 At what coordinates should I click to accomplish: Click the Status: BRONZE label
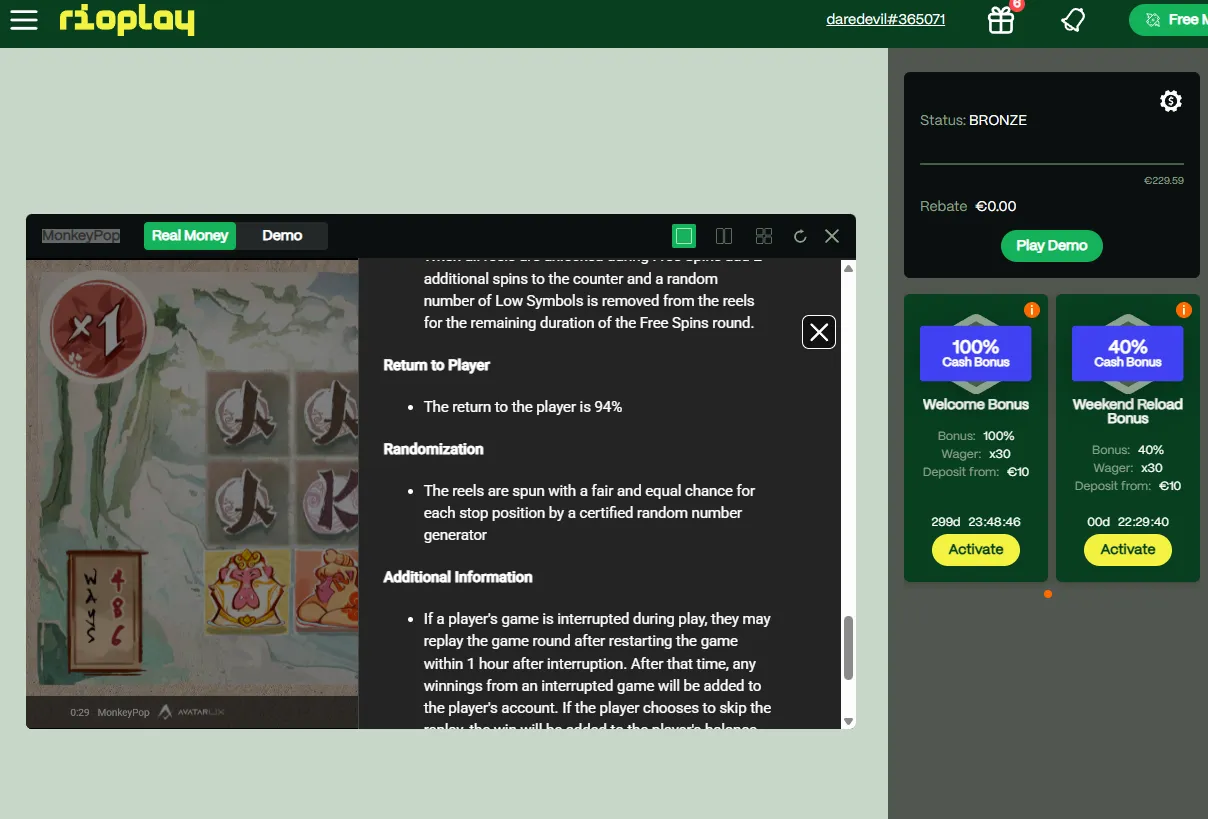pyautogui.click(x=974, y=120)
